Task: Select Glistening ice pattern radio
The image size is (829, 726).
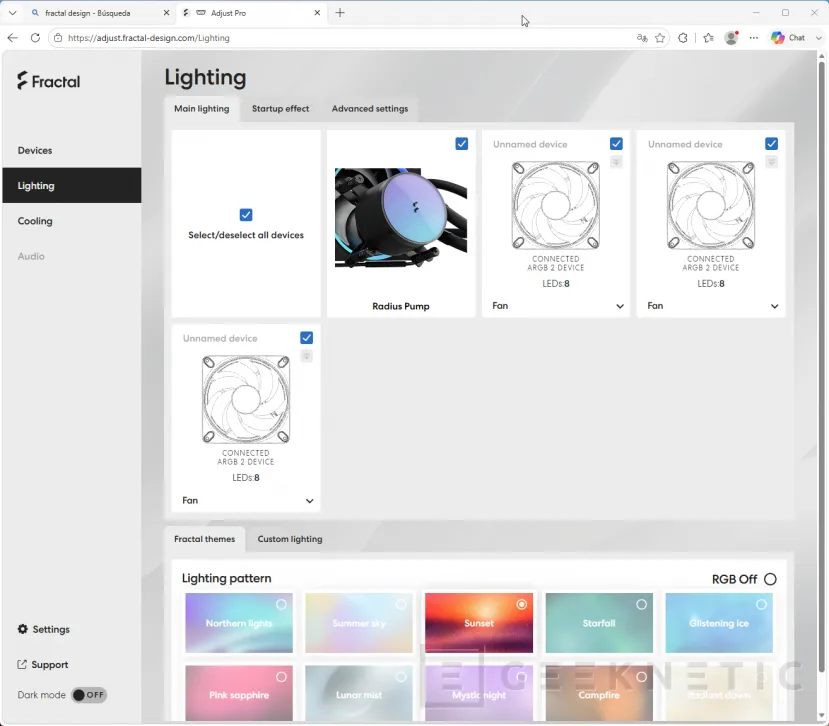Action: point(761,604)
